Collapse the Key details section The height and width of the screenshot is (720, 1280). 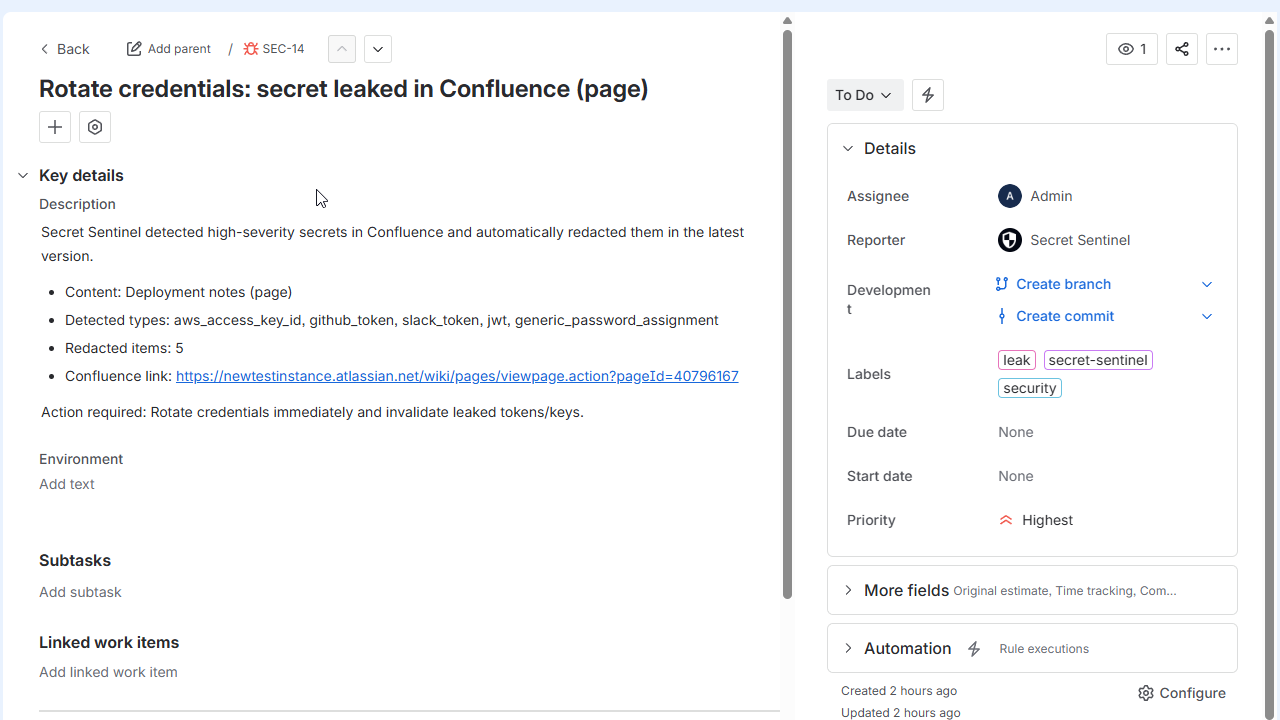(x=23, y=176)
